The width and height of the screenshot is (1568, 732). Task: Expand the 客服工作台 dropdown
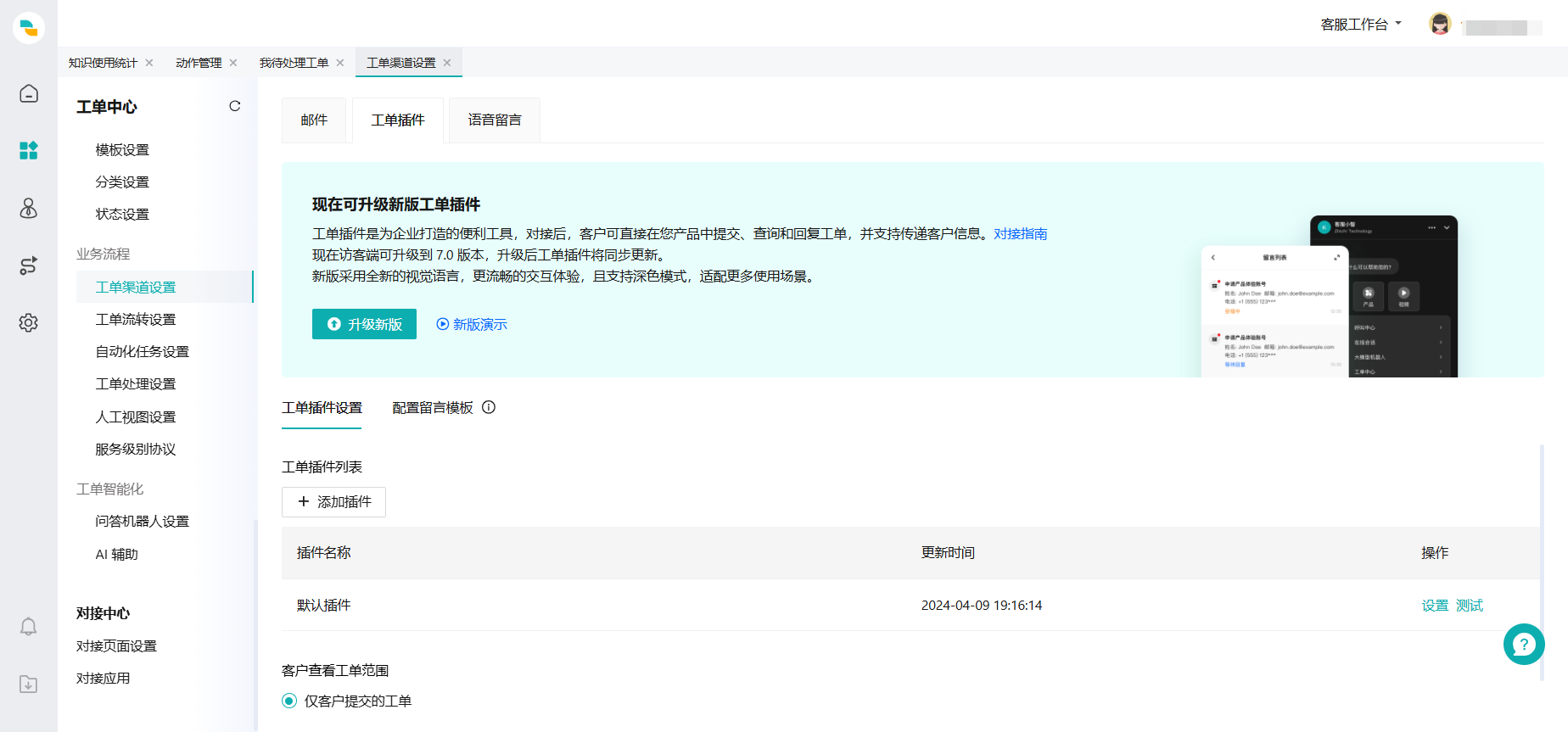[x=1361, y=24]
